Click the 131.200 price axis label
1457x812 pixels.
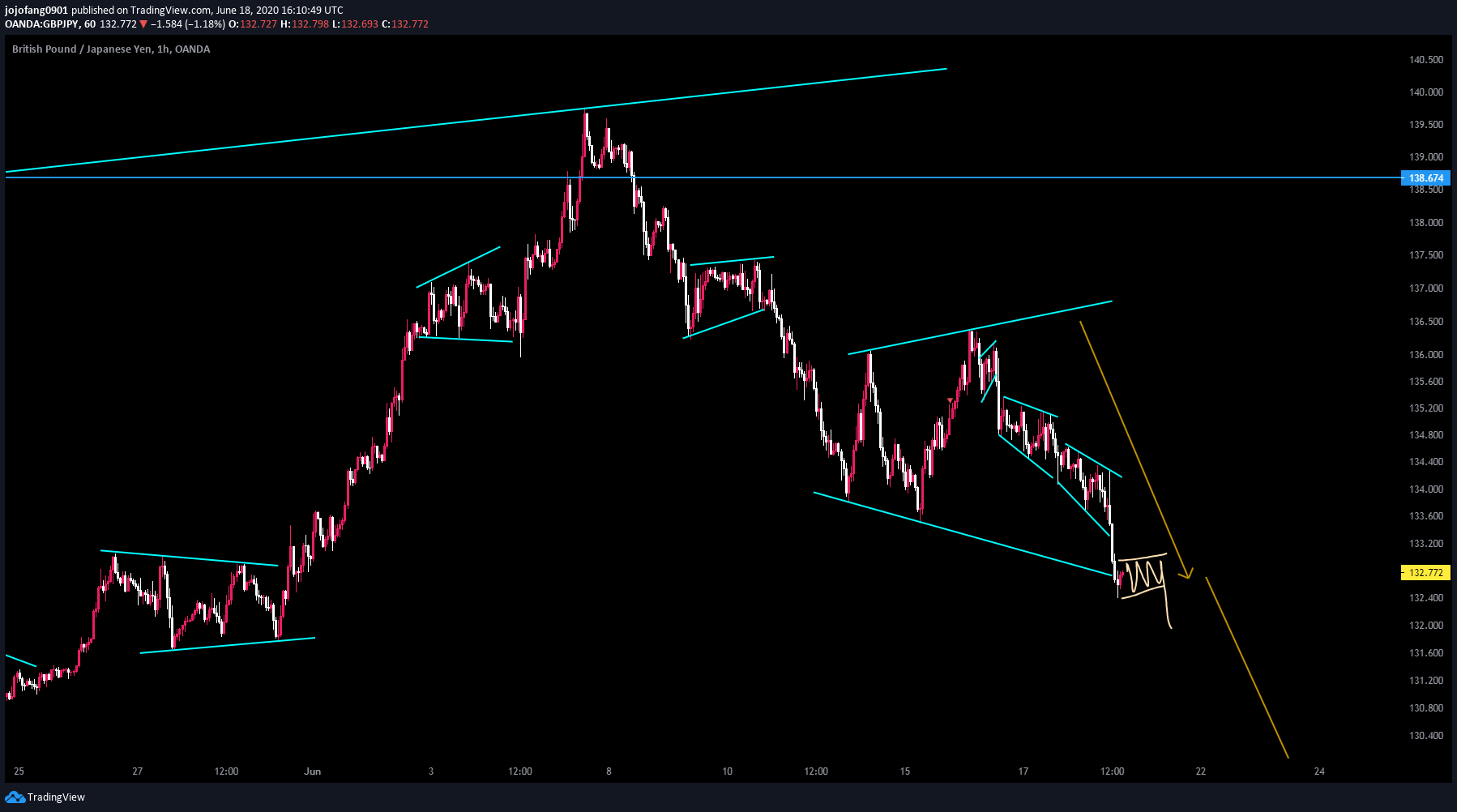point(1426,681)
